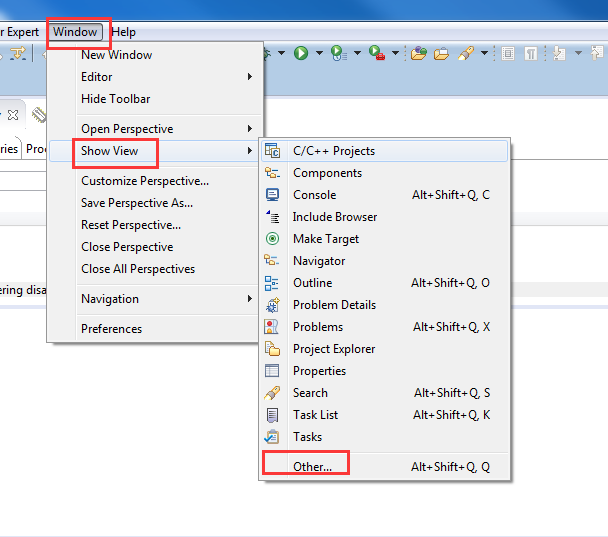Expand the Show View submenu arrow
Screen dimensions: 608x537
(250, 150)
